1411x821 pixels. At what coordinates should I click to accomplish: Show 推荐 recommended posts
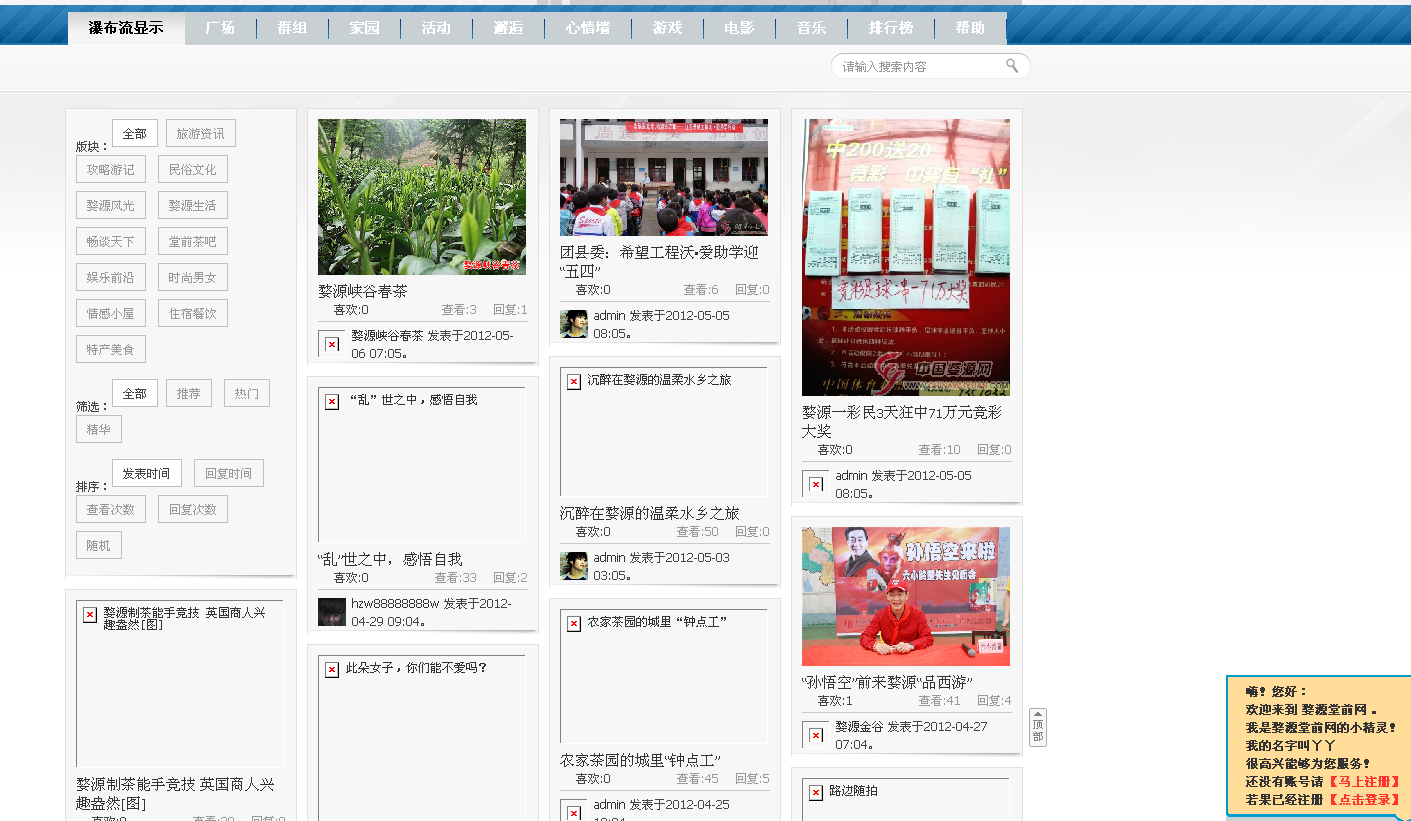[x=189, y=393]
